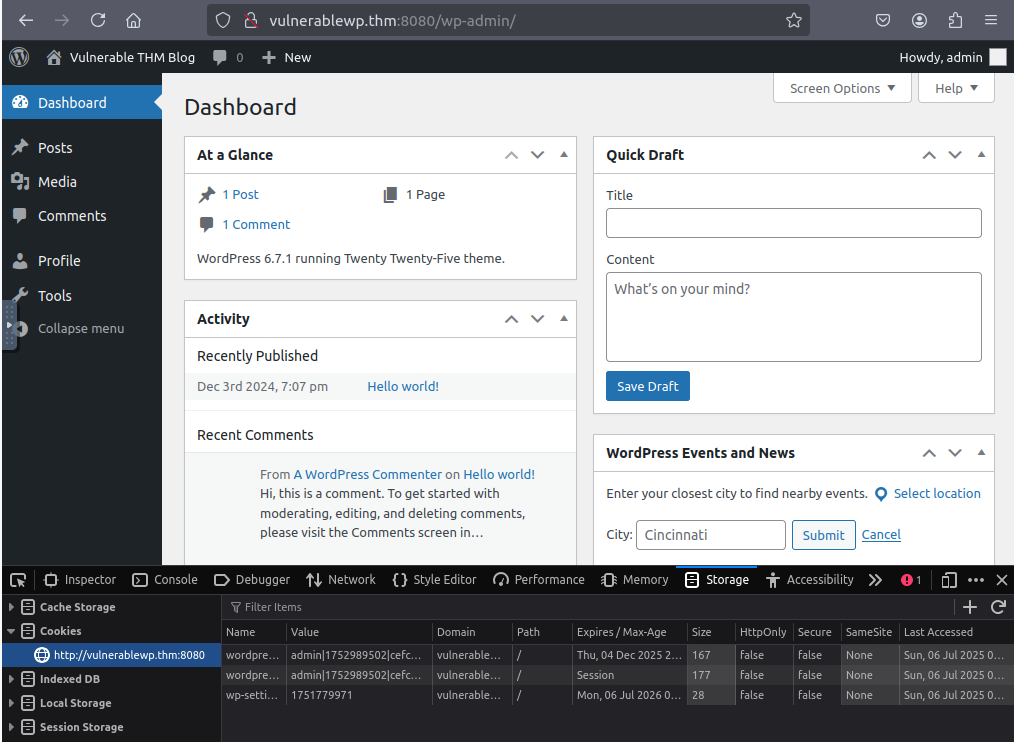This screenshot has height=742, width=1014.
Task: Open the 1 Comment link
Action: point(256,224)
